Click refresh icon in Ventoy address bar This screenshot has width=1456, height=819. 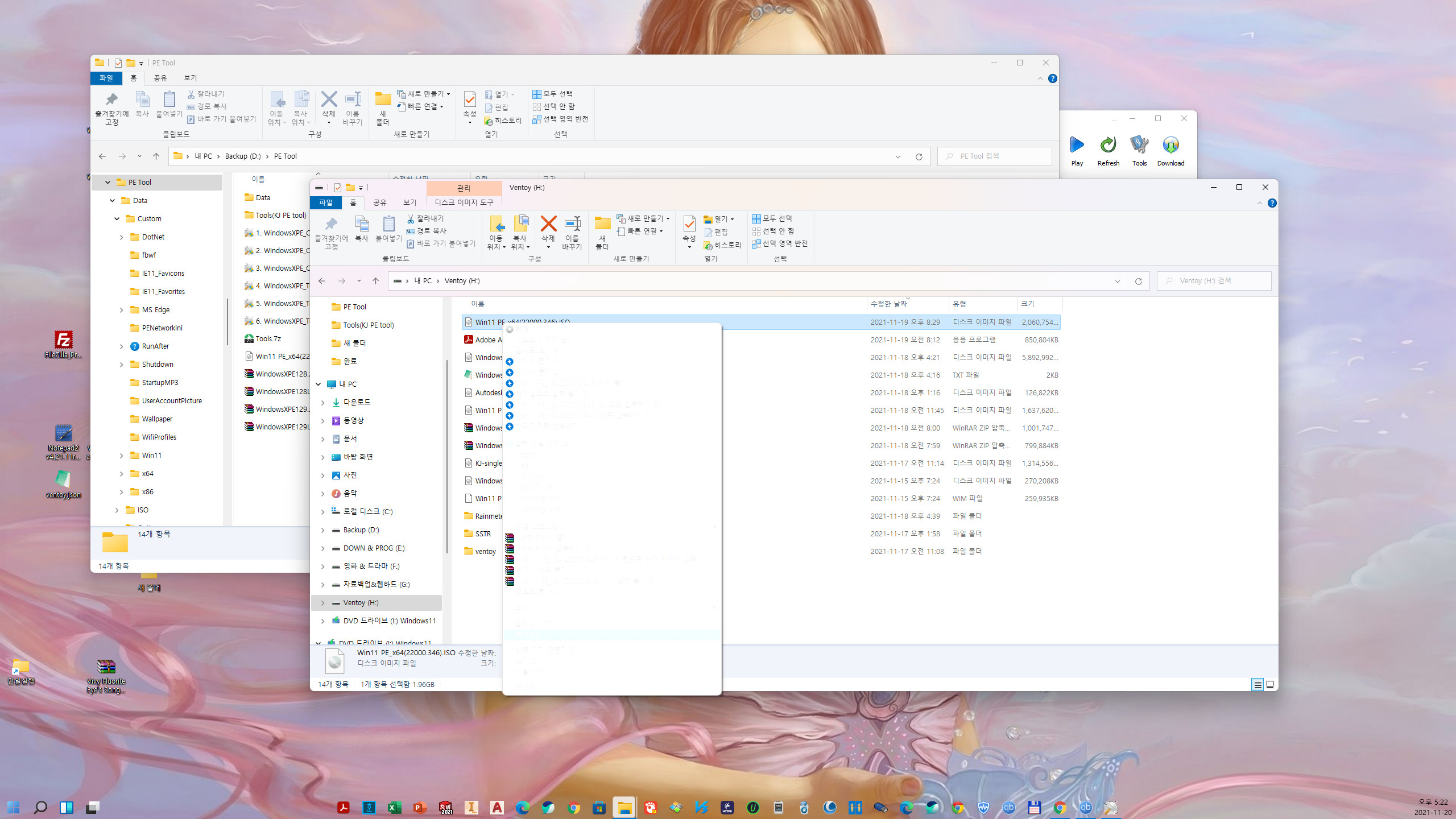tap(1139, 281)
